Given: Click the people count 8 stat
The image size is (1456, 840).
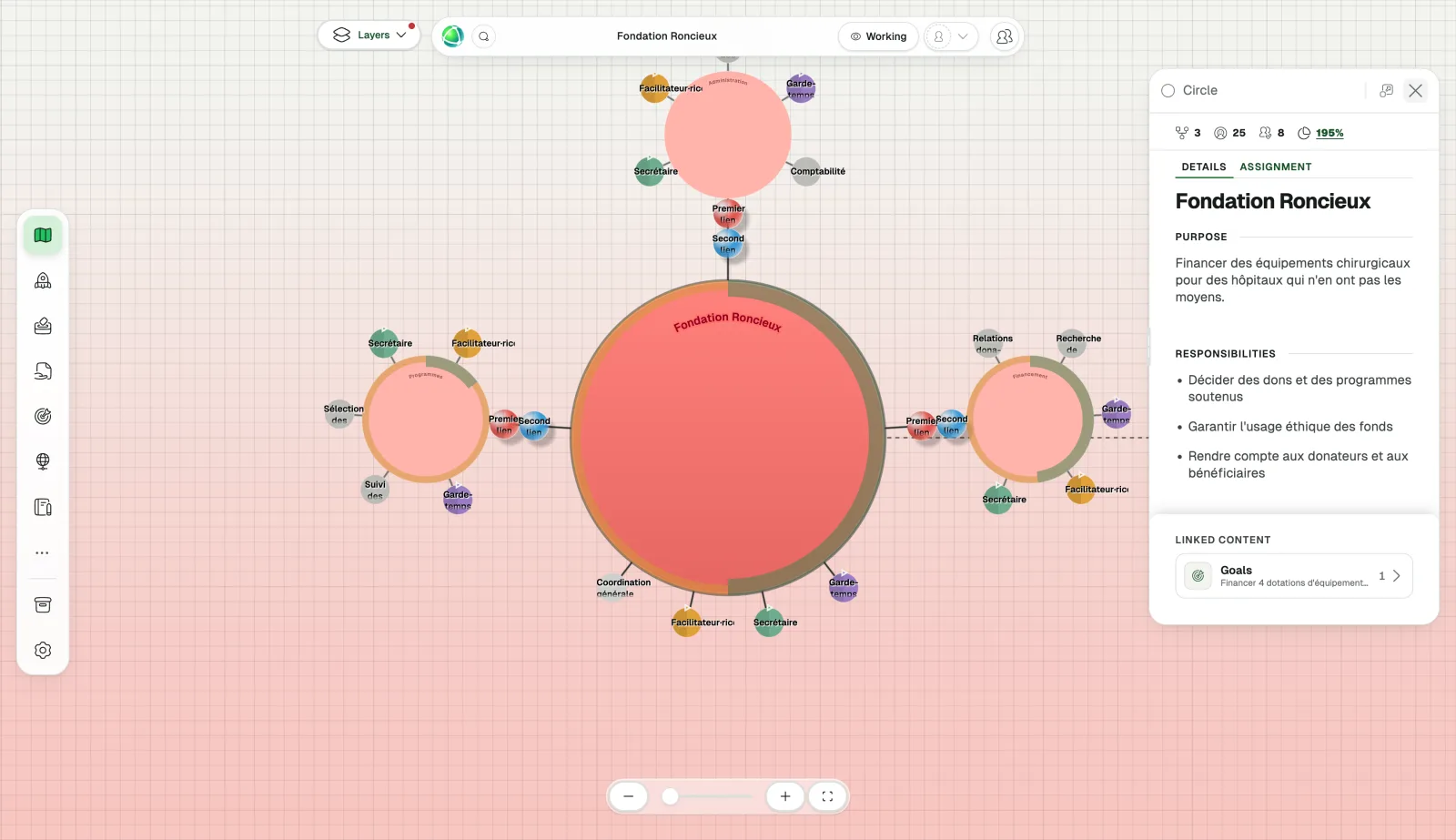Looking at the screenshot, I should coord(1272,133).
